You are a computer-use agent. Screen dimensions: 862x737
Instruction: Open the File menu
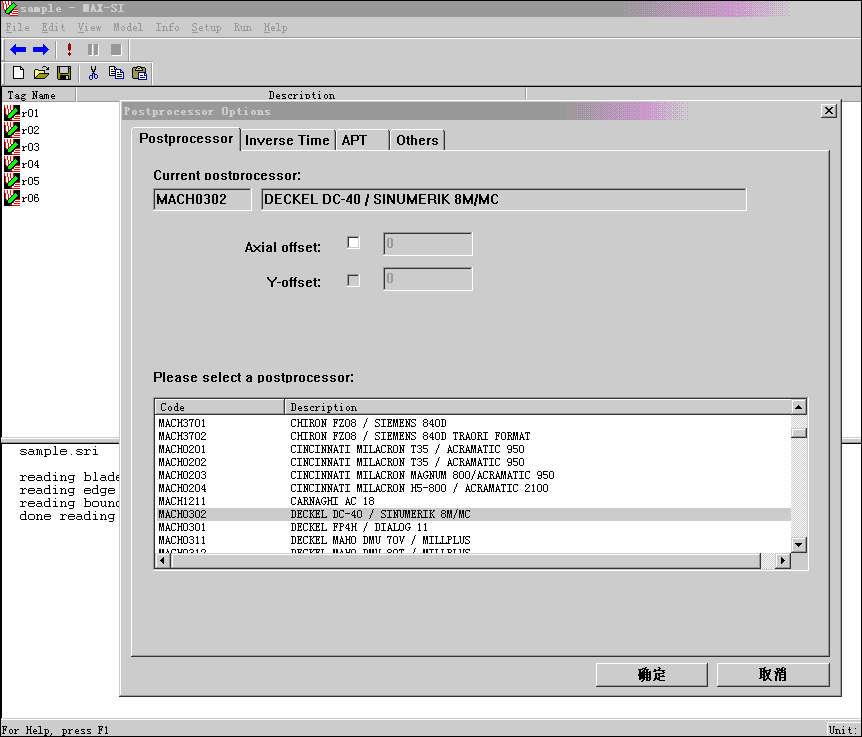click(18, 27)
